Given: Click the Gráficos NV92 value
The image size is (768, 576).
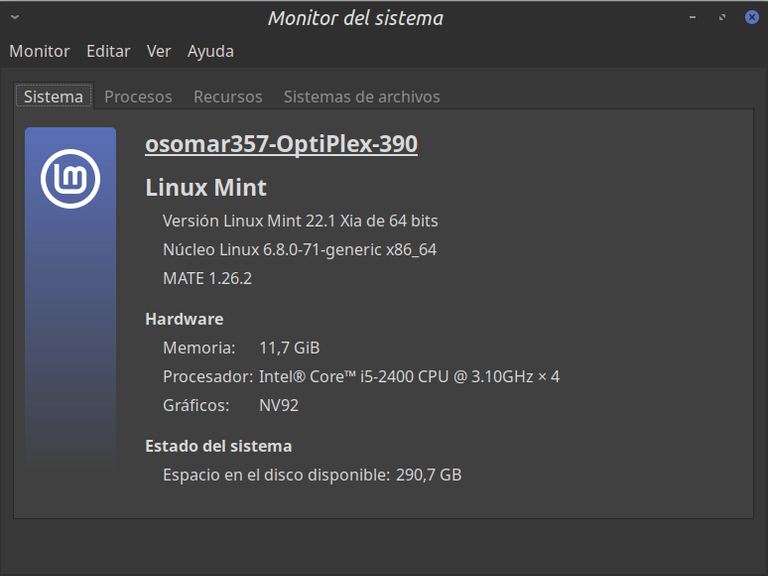Looking at the screenshot, I should point(279,406).
